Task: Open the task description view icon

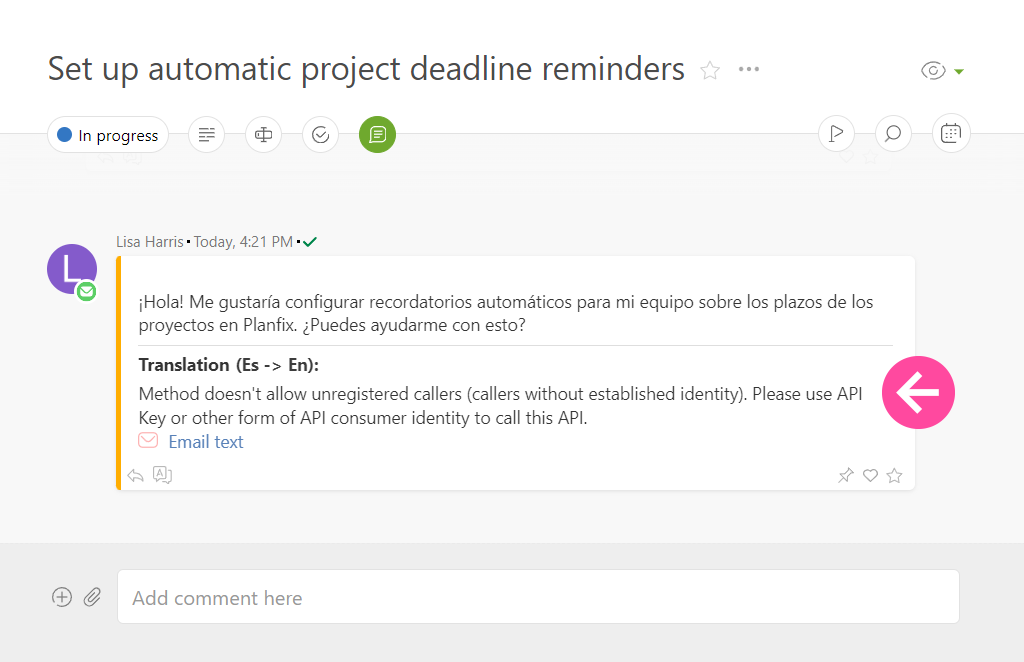Action: 207,134
